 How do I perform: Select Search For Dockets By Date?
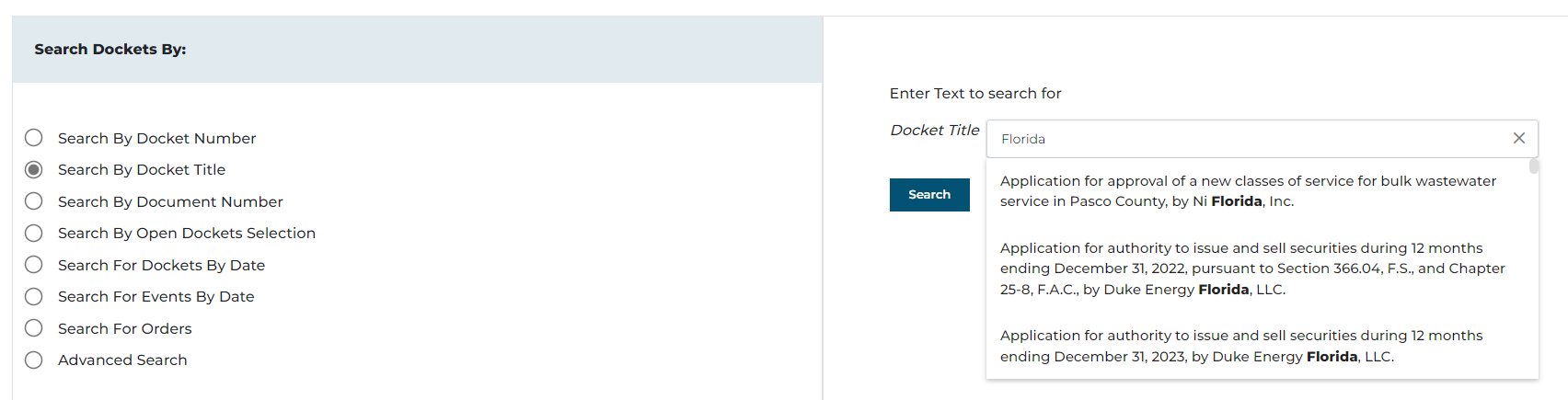pos(34,265)
